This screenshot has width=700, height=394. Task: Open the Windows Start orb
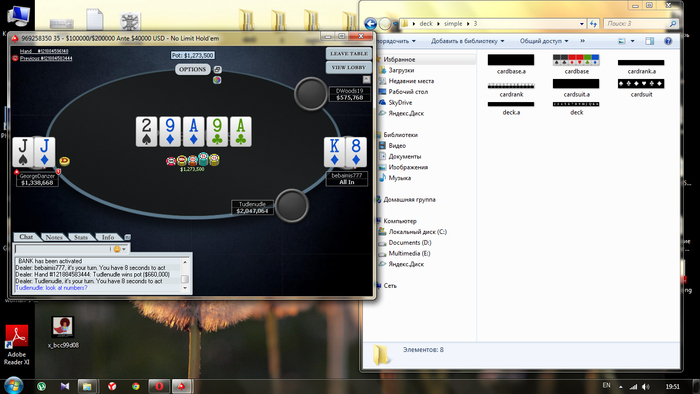(13, 386)
